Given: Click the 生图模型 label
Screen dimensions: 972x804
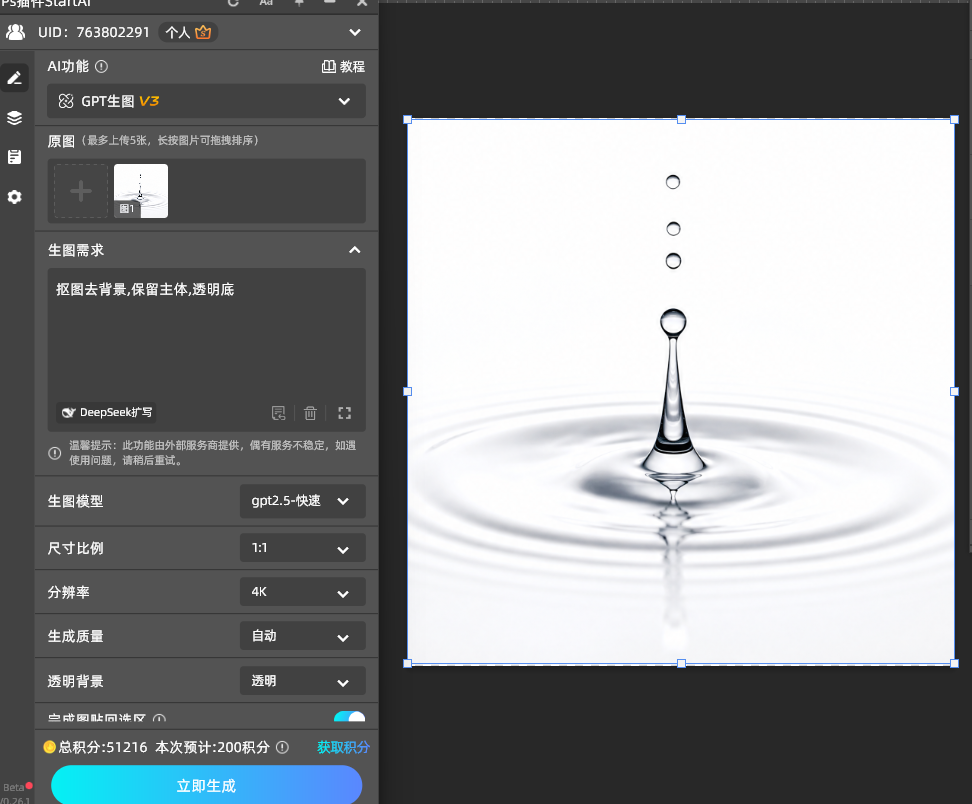Looking at the screenshot, I should [x=76, y=501].
